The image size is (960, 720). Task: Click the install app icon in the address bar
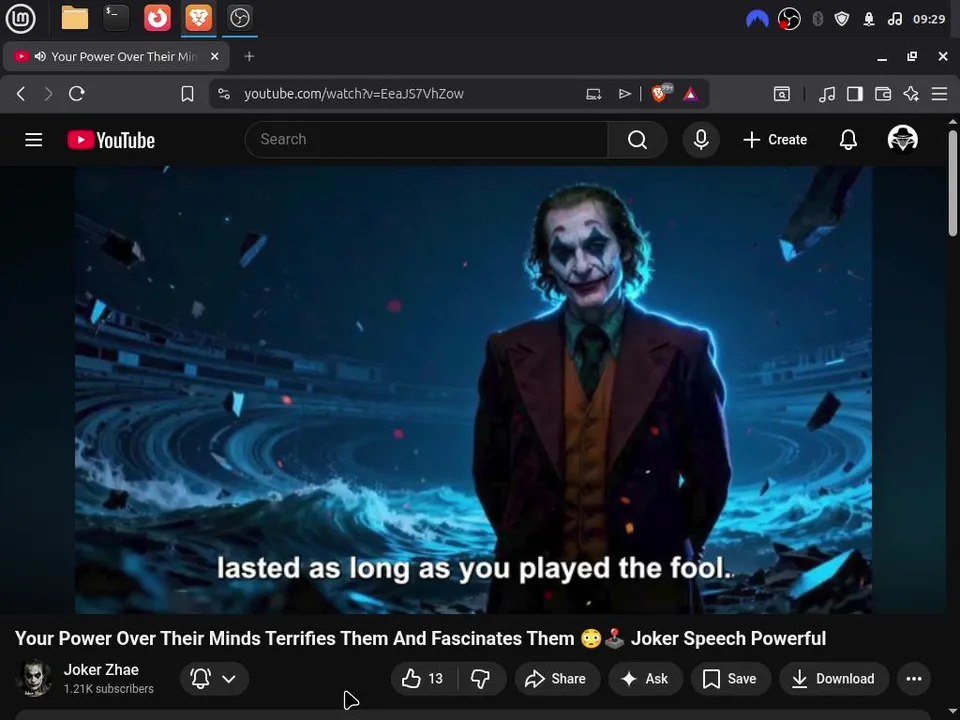point(593,94)
